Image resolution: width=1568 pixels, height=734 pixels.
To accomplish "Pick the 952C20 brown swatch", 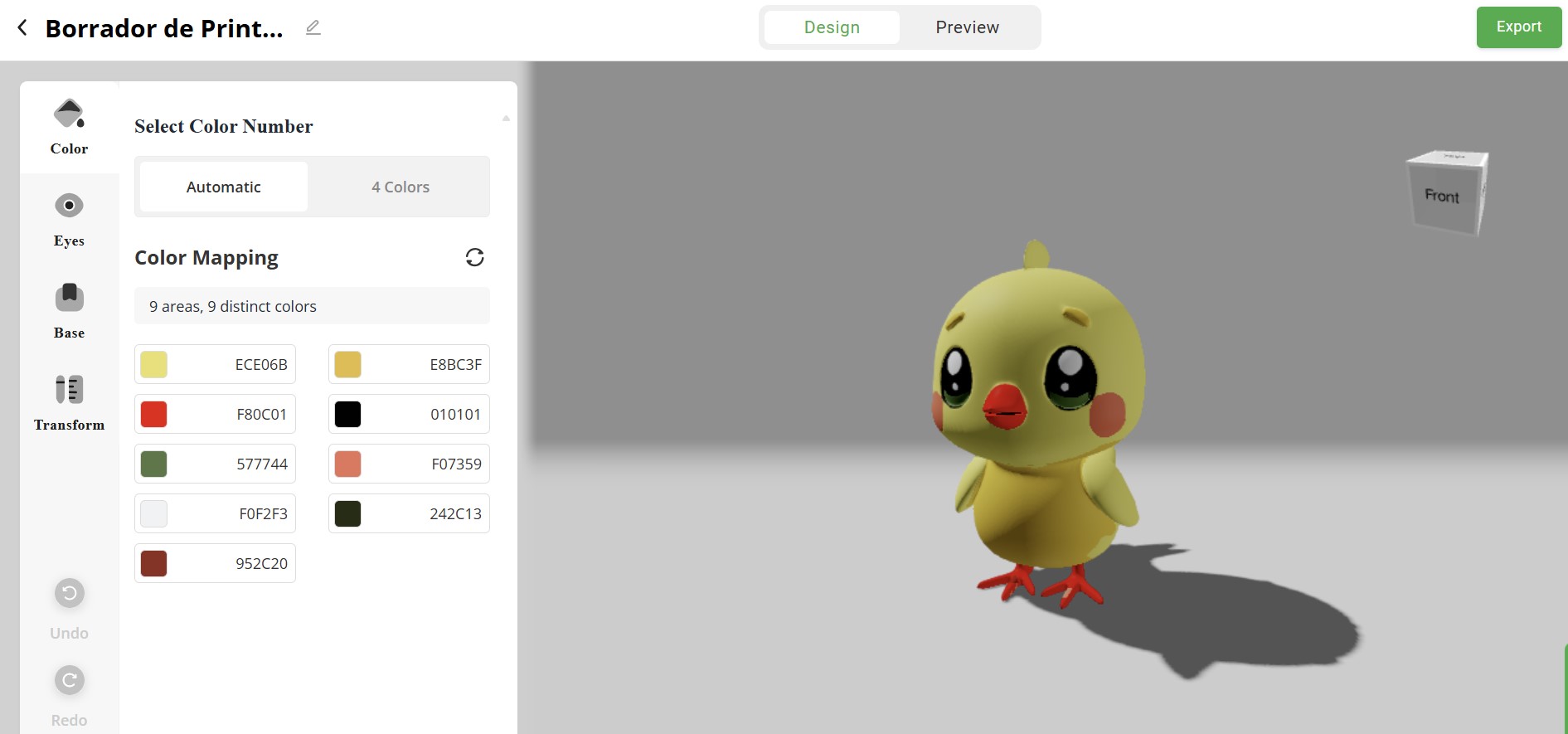I will pos(153,563).
